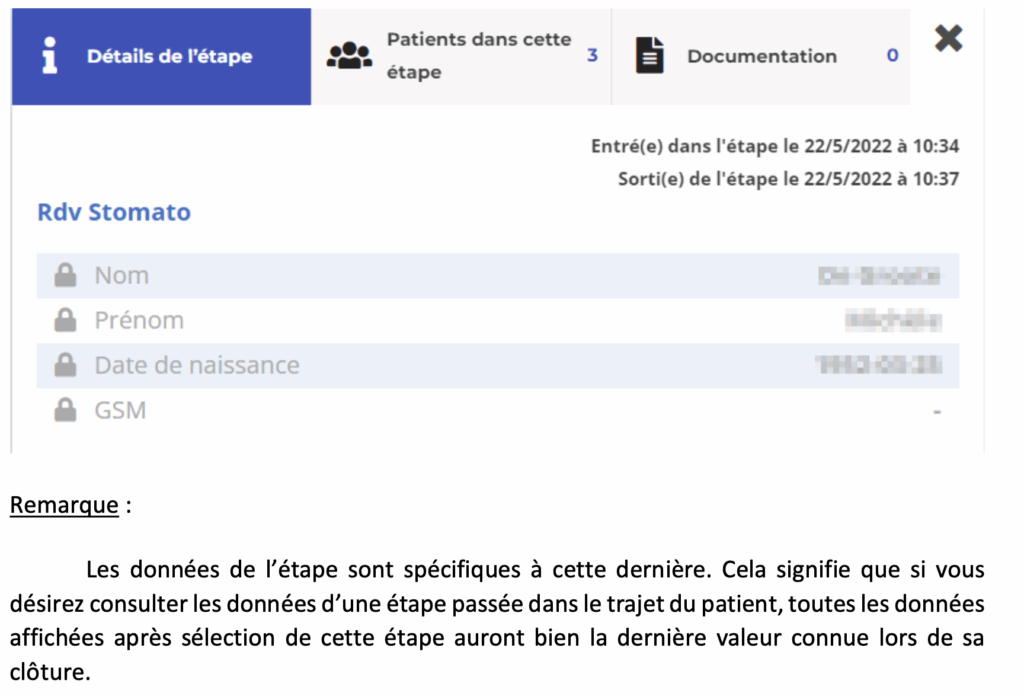
Task: Click the Rdv Stomato step title
Action: tap(114, 212)
